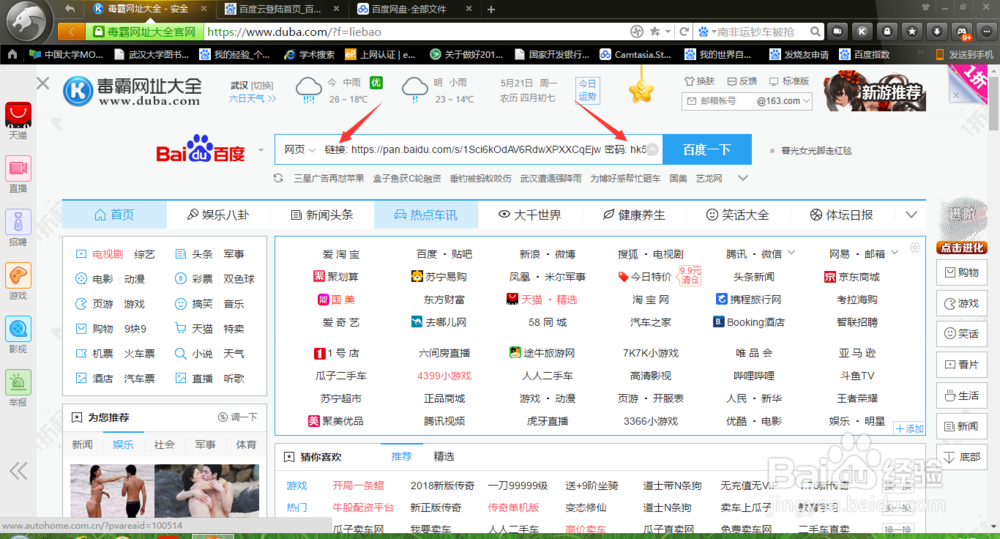Click the Liebao browser leopard logo
1000x539 pixels.
(26, 22)
